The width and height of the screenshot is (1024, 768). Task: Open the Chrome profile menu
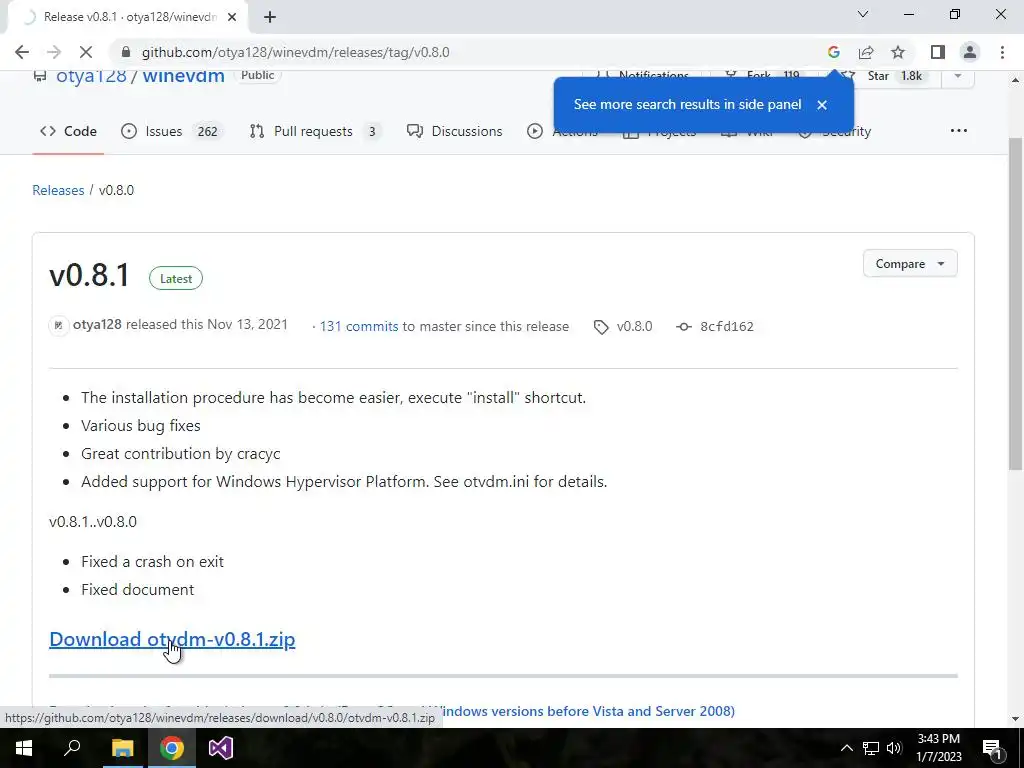click(970, 52)
